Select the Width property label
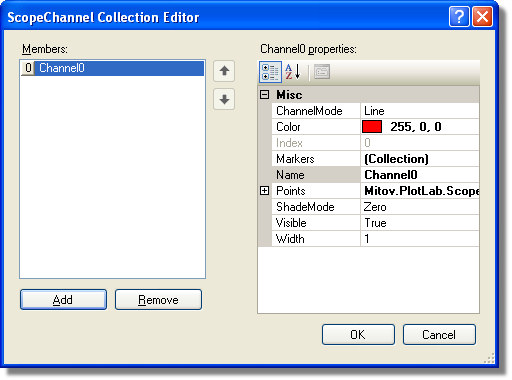This screenshot has width=512, height=380. [x=290, y=239]
